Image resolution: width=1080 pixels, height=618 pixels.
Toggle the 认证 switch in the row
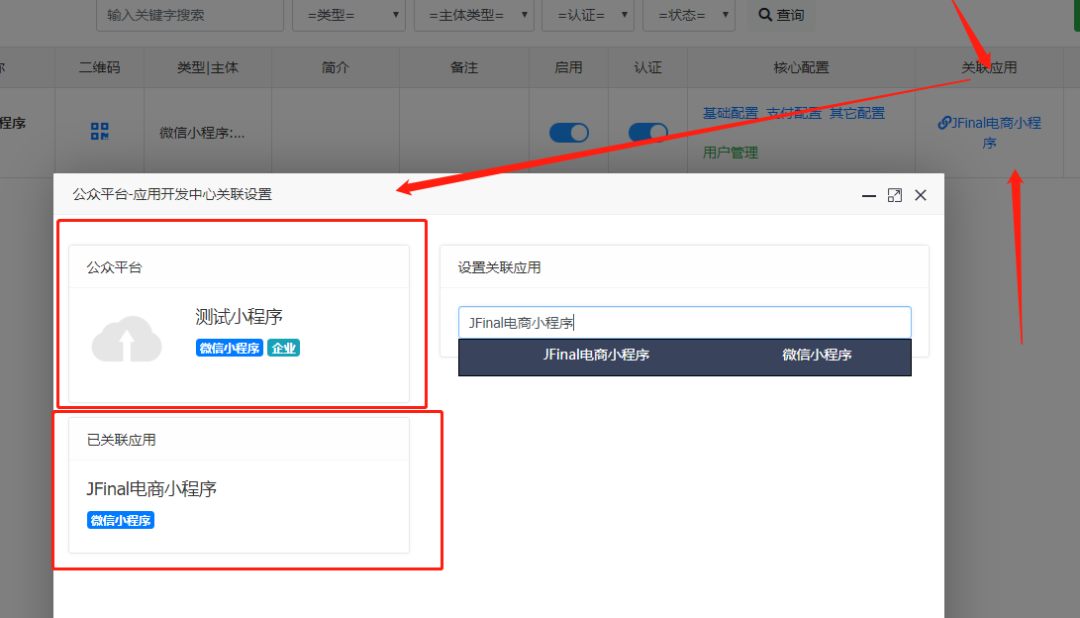648,133
